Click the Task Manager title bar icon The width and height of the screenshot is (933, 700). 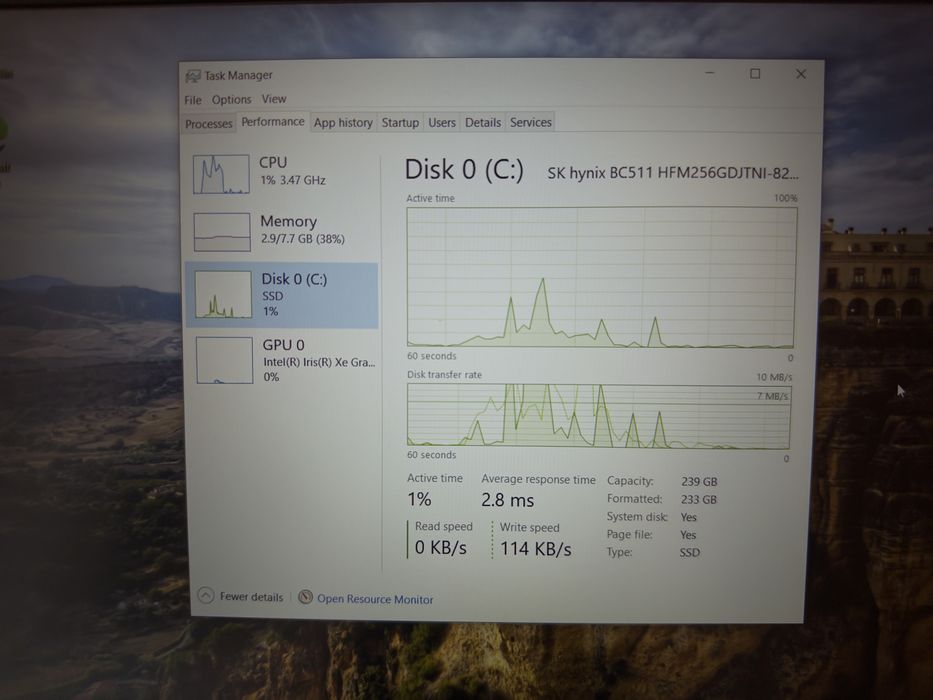tap(193, 76)
